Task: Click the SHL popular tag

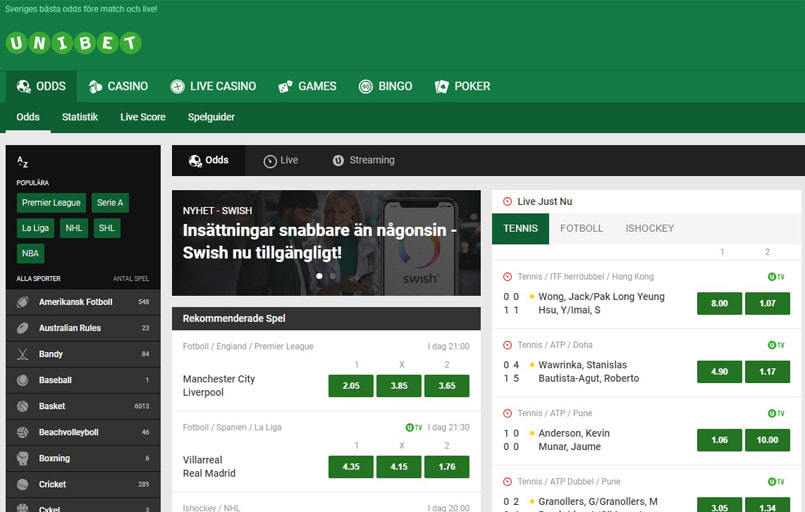Action: pos(107,228)
